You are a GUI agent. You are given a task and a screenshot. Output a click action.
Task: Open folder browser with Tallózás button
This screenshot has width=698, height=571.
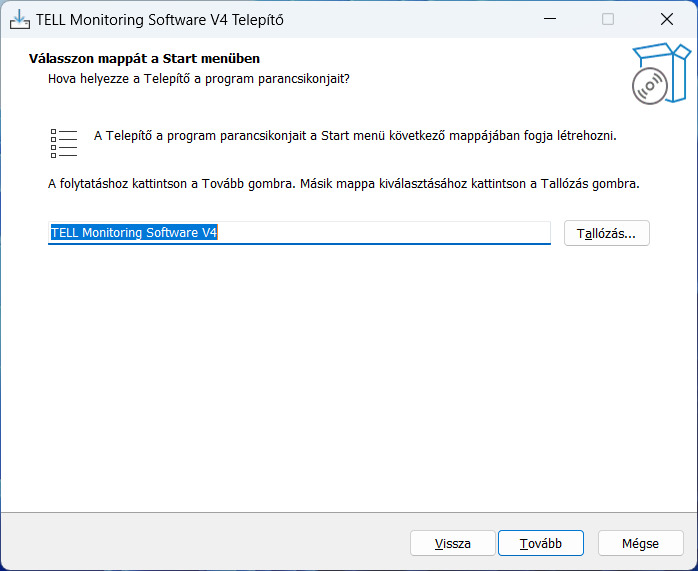(x=606, y=233)
